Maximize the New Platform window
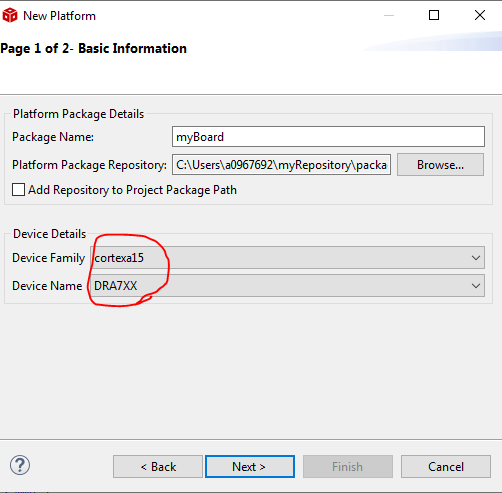The height and width of the screenshot is (493, 502). pyautogui.click(x=434, y=15)
